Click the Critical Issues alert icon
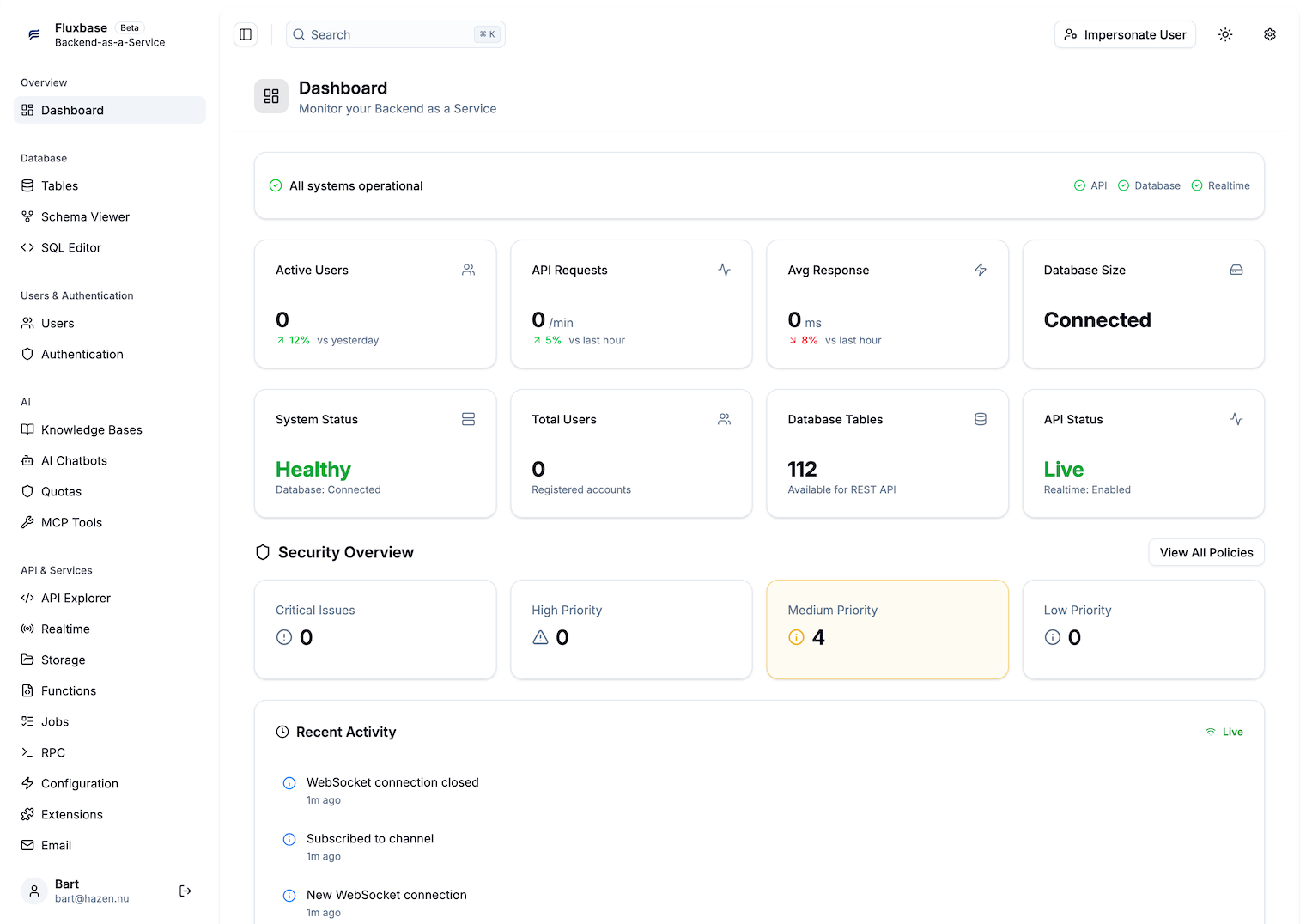This screenshot has height=924, width=1306. tap(284, 637)
